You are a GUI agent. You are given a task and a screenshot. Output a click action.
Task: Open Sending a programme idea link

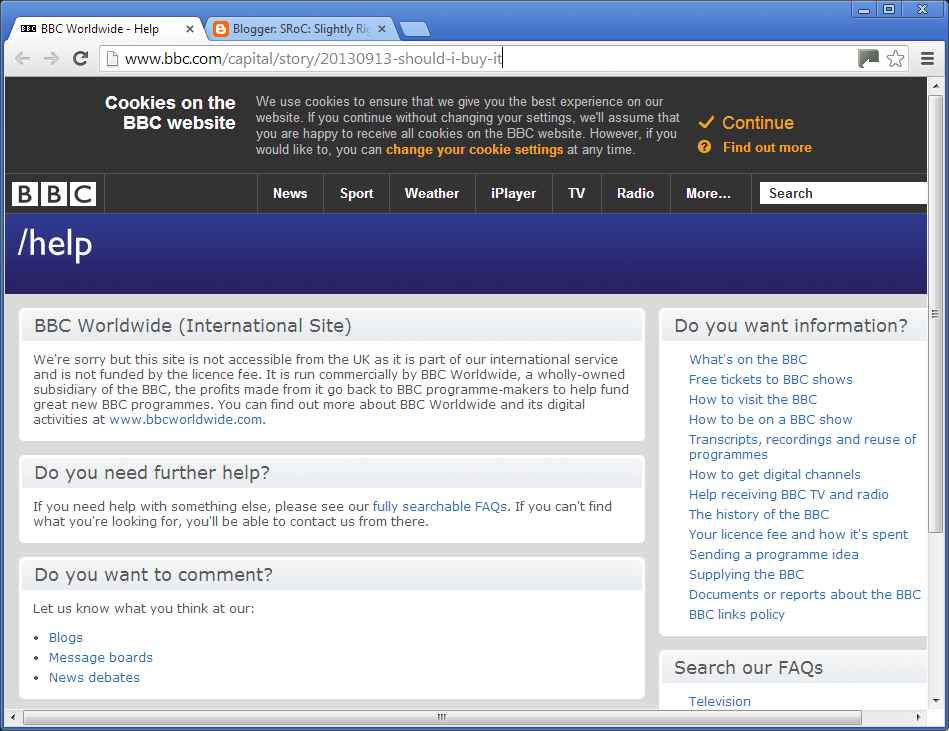pos(773,554)
